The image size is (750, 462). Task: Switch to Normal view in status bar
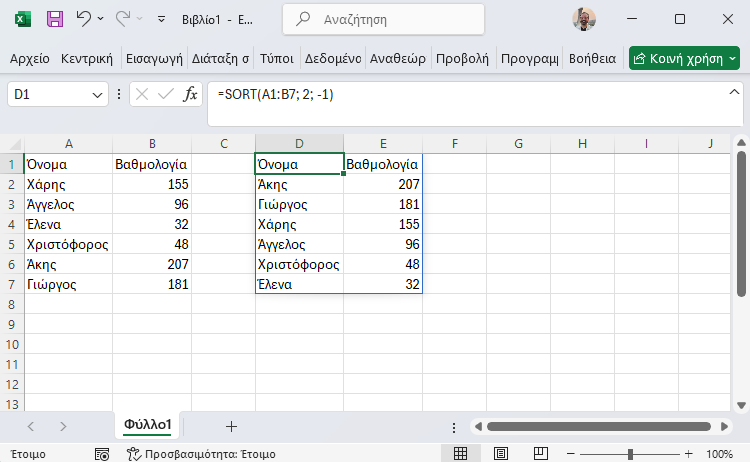click(460, 453)
